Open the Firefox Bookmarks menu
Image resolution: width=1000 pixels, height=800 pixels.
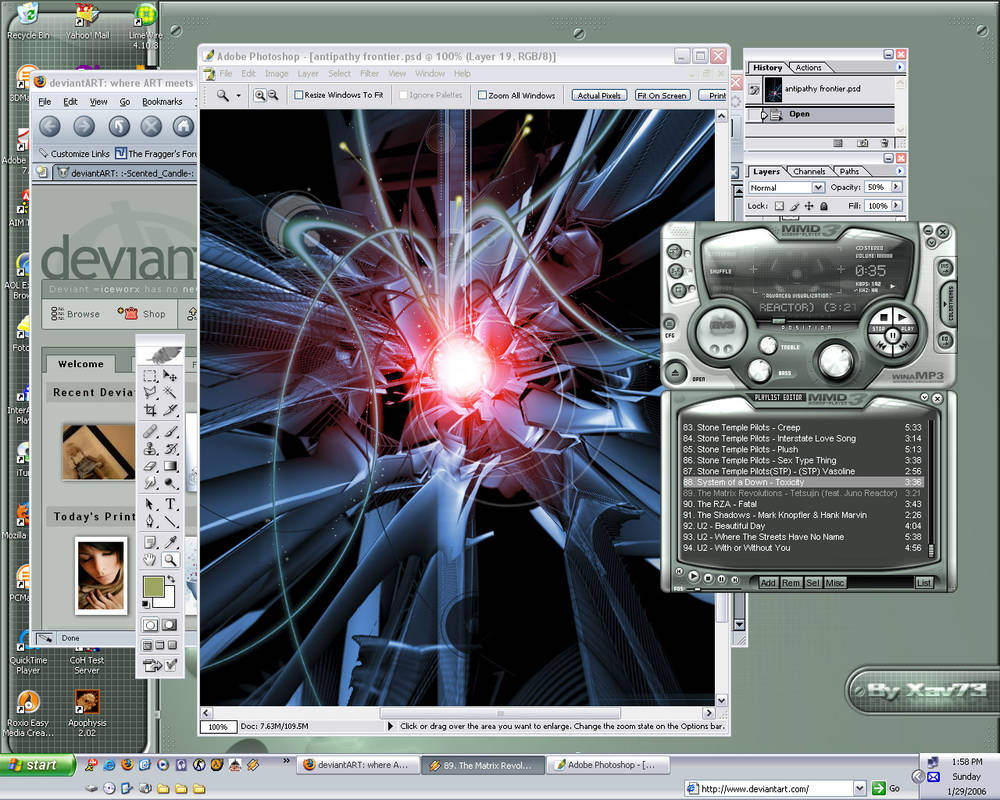162,101
